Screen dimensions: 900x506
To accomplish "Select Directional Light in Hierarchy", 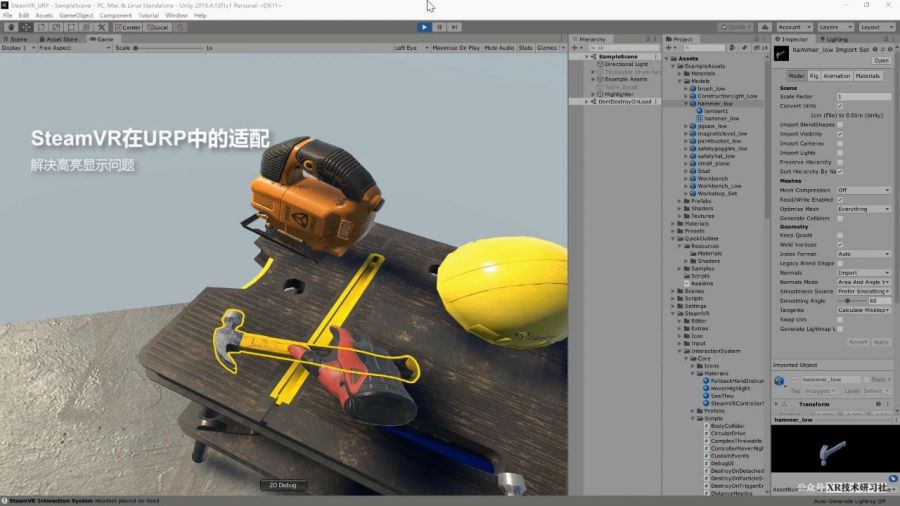I will [622, 64].
